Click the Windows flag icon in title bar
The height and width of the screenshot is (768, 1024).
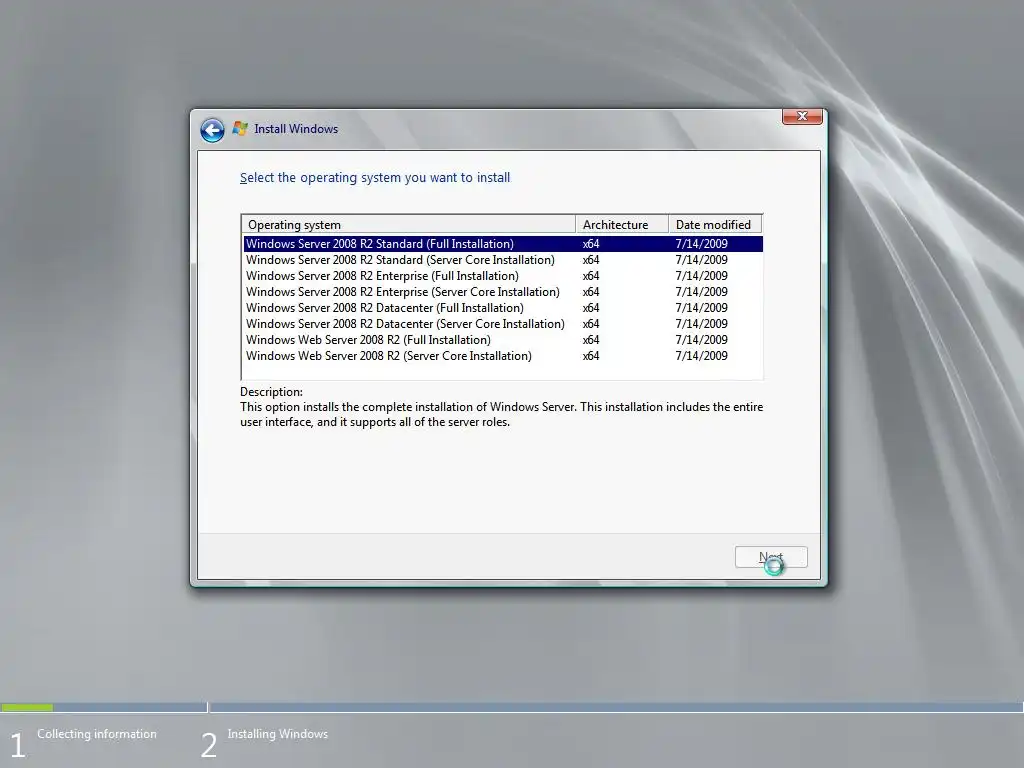(240, 129)
